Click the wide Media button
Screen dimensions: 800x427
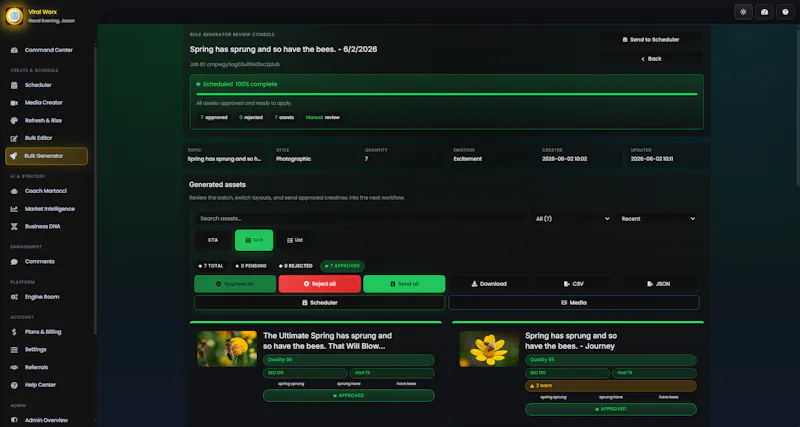[x=573, y=303]
